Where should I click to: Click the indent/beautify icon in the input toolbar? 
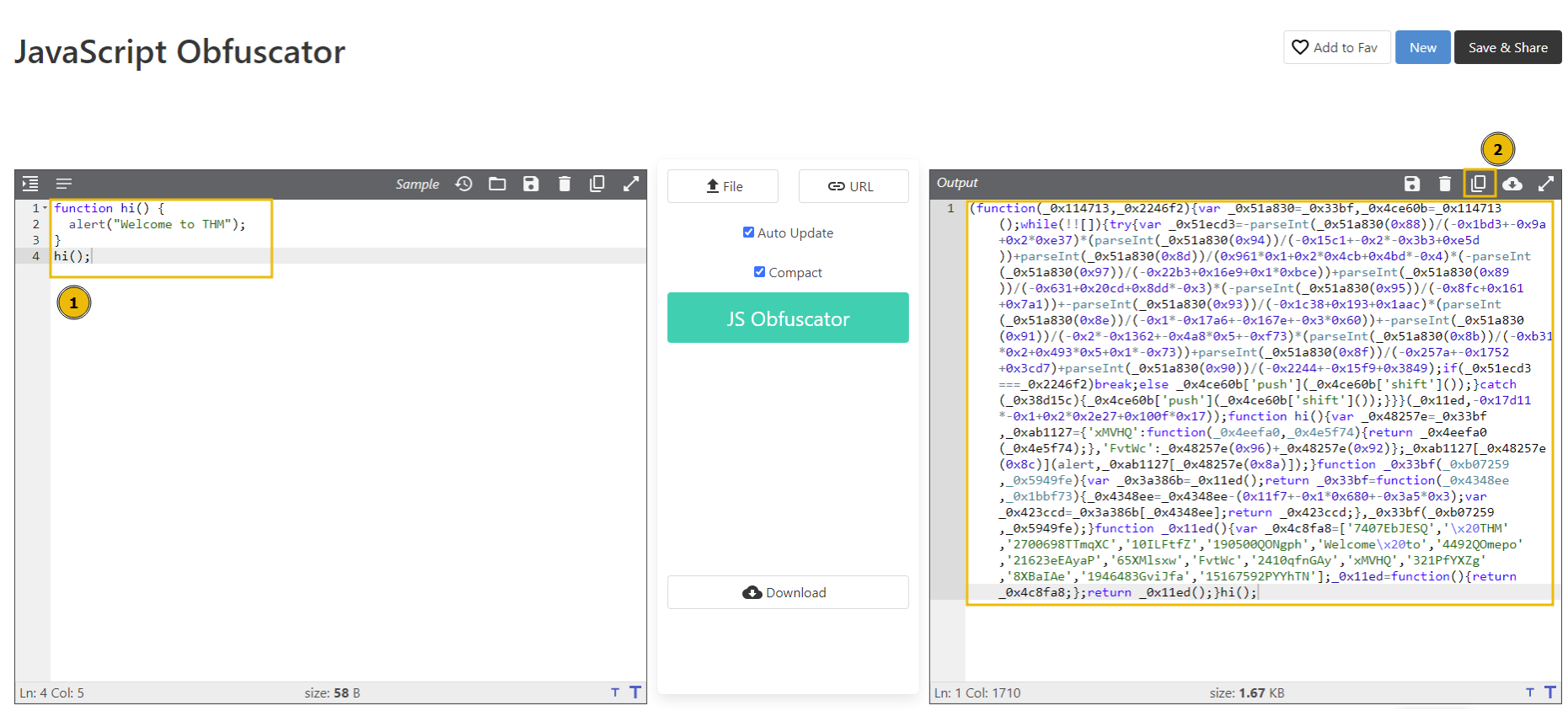tap(30, 184)
